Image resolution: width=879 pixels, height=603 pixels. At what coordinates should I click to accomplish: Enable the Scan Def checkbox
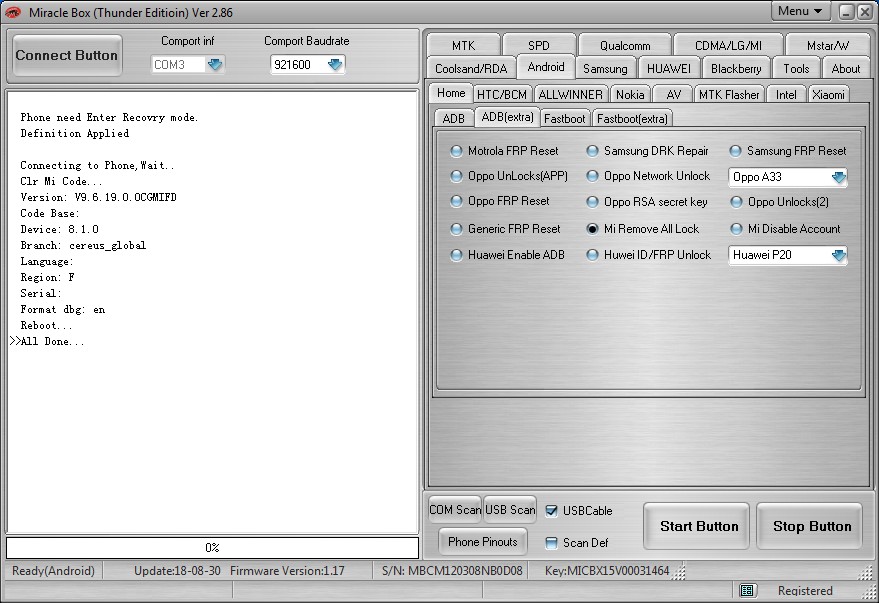(552, 542)
